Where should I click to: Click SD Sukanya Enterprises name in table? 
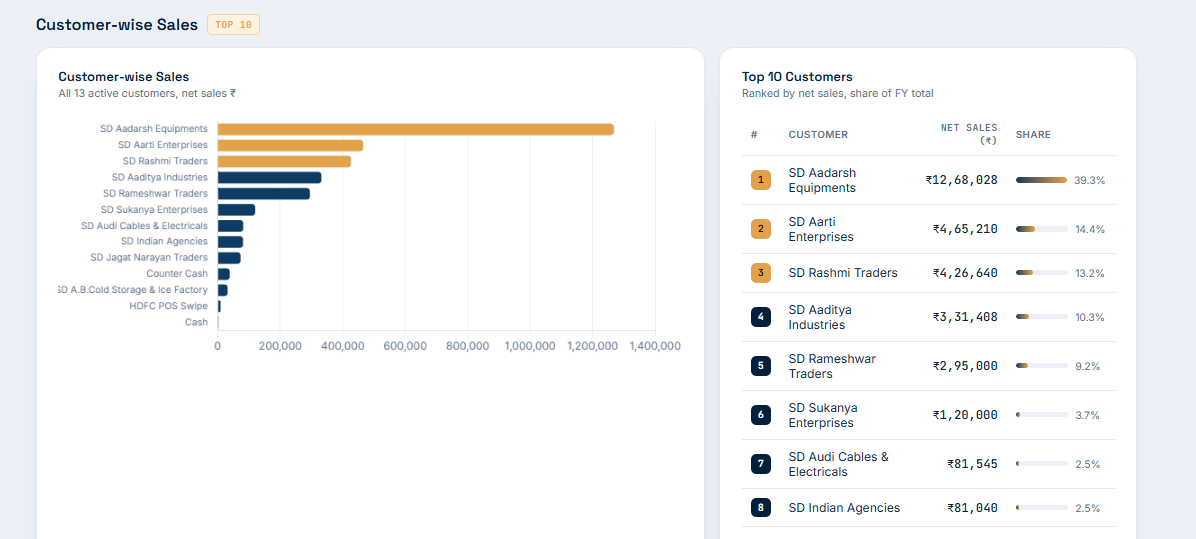[x=821, y=415]
